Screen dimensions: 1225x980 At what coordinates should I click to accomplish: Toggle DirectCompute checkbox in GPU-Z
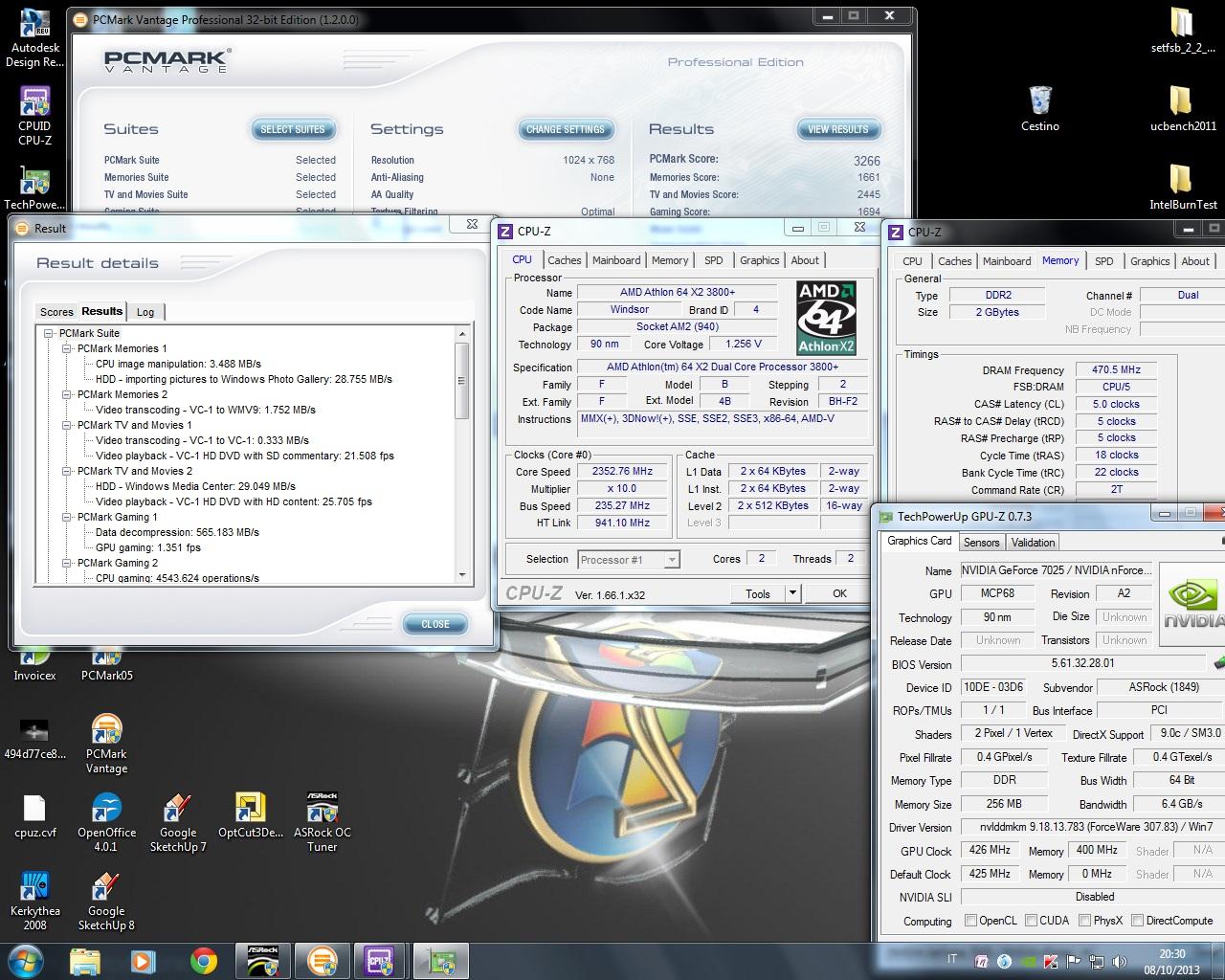click(x=1137, y=921)
